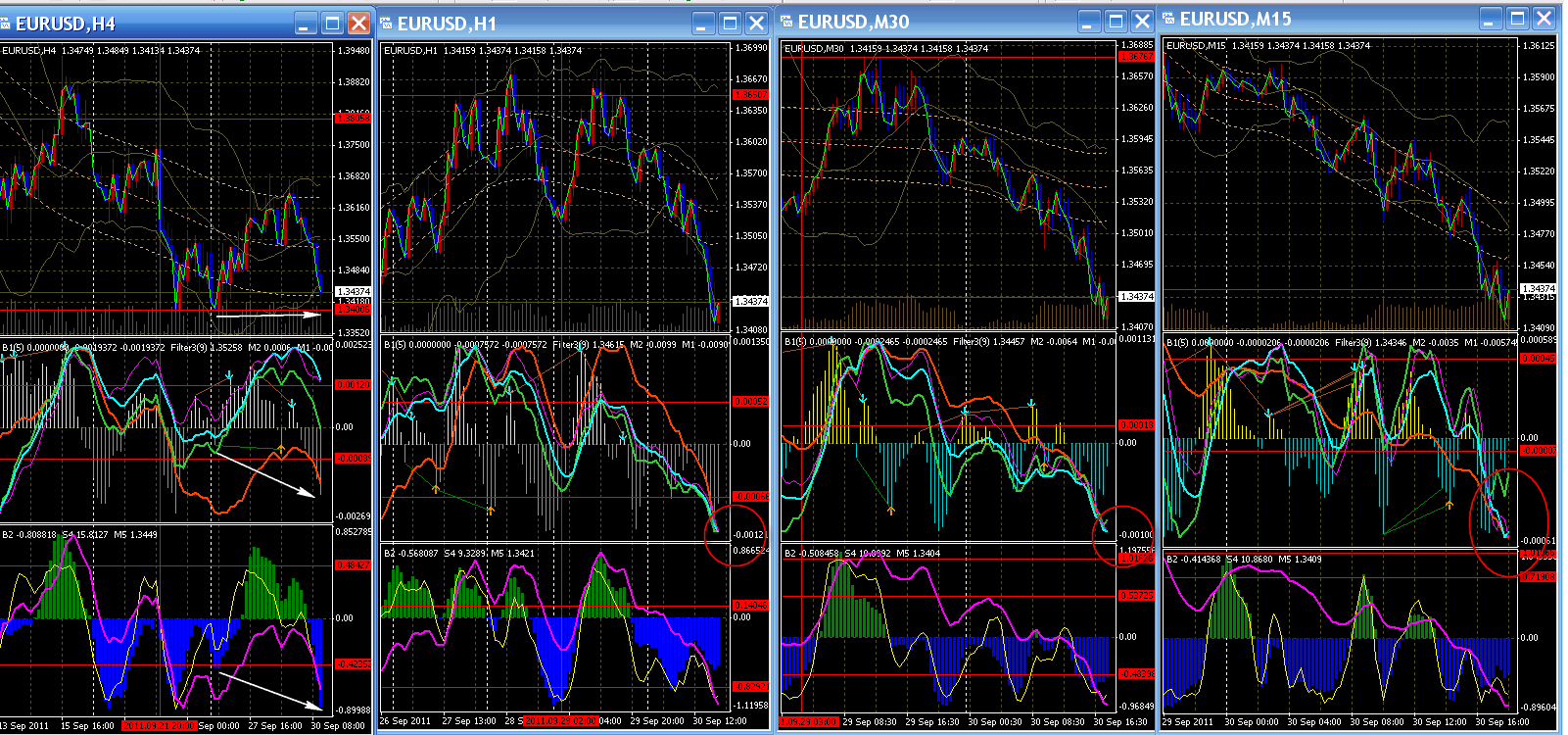Screen dimensions: 1568x735
Task: Click the 1.39480 price scale value in H4
Action: tap(354, 51)
